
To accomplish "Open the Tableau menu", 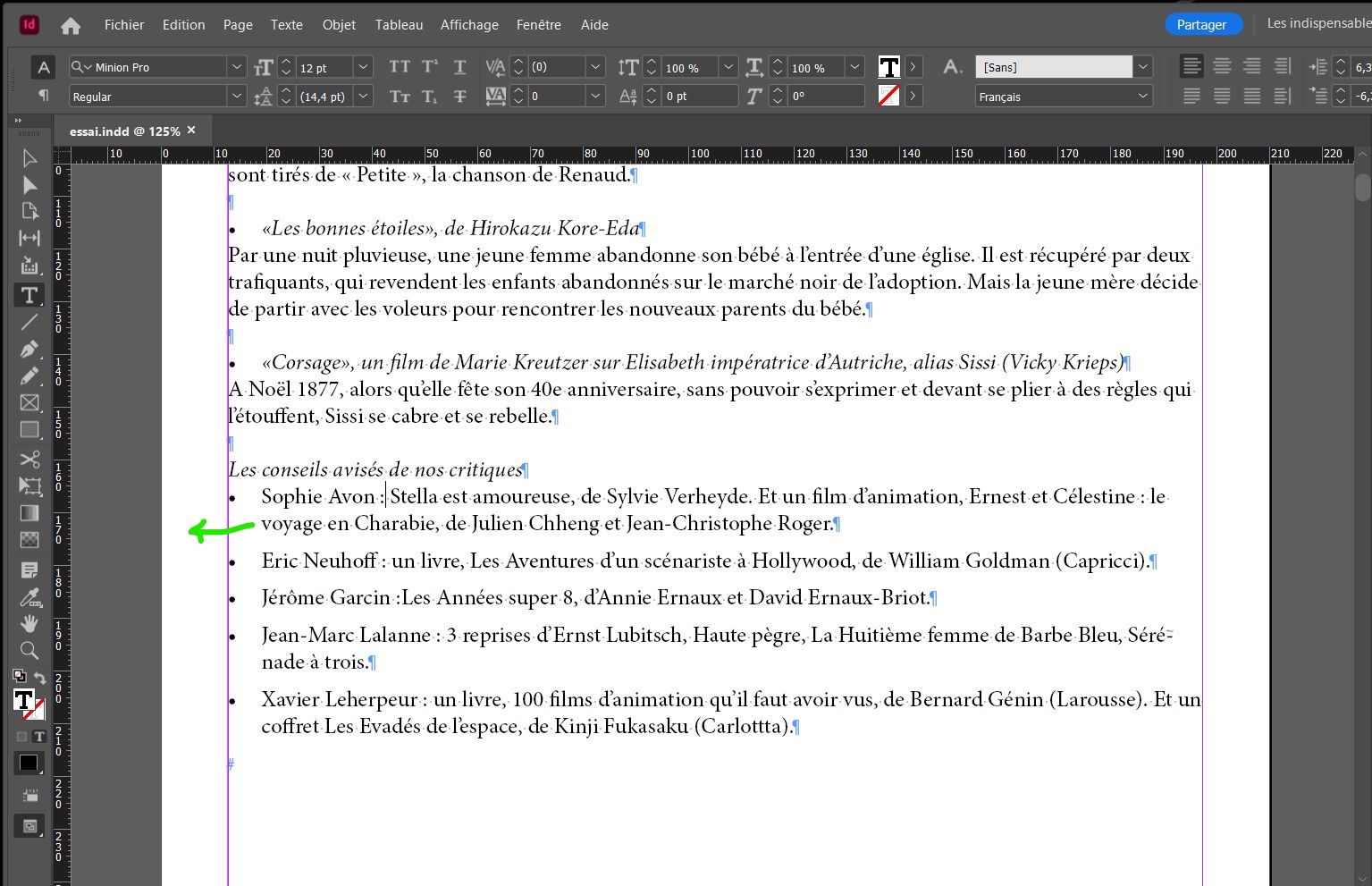I will point(399,24).
